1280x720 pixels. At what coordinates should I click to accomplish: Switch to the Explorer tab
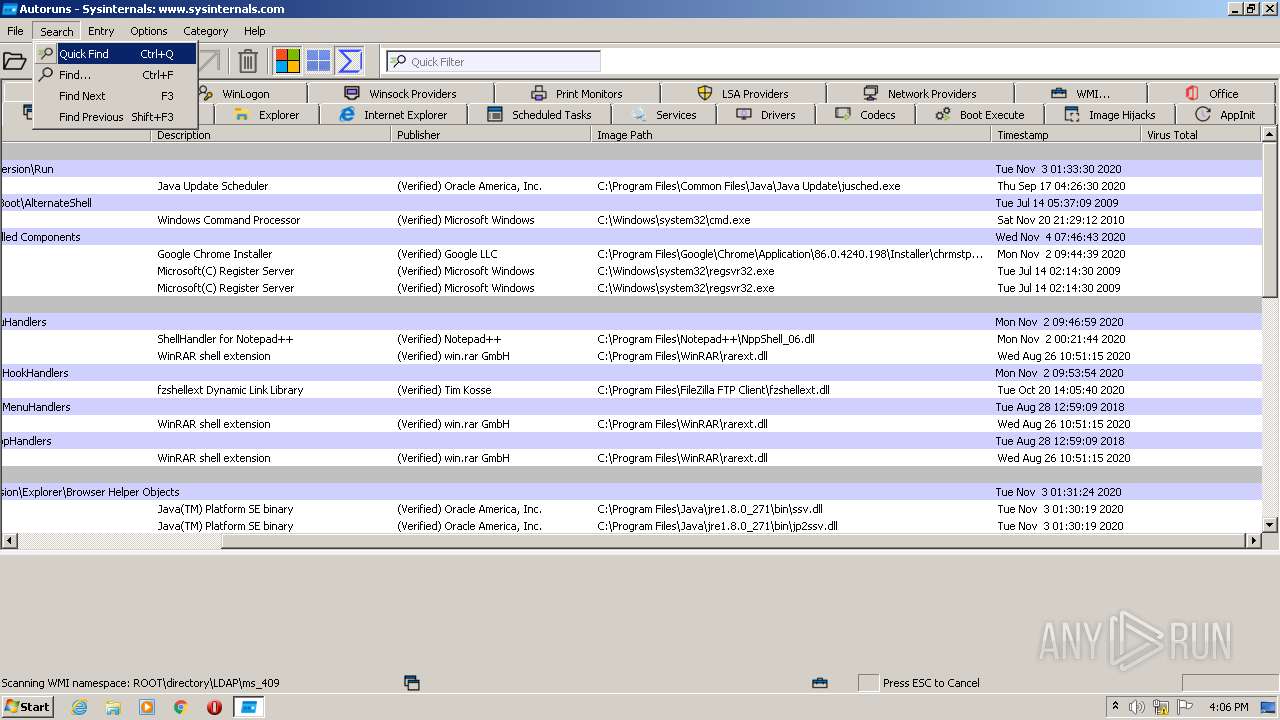266,115
